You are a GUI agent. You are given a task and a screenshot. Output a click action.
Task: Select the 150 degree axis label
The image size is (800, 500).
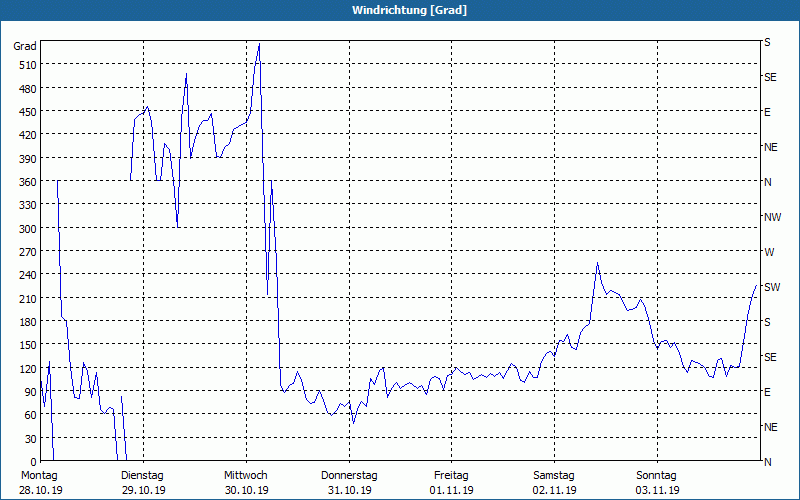tap(28, 345)
